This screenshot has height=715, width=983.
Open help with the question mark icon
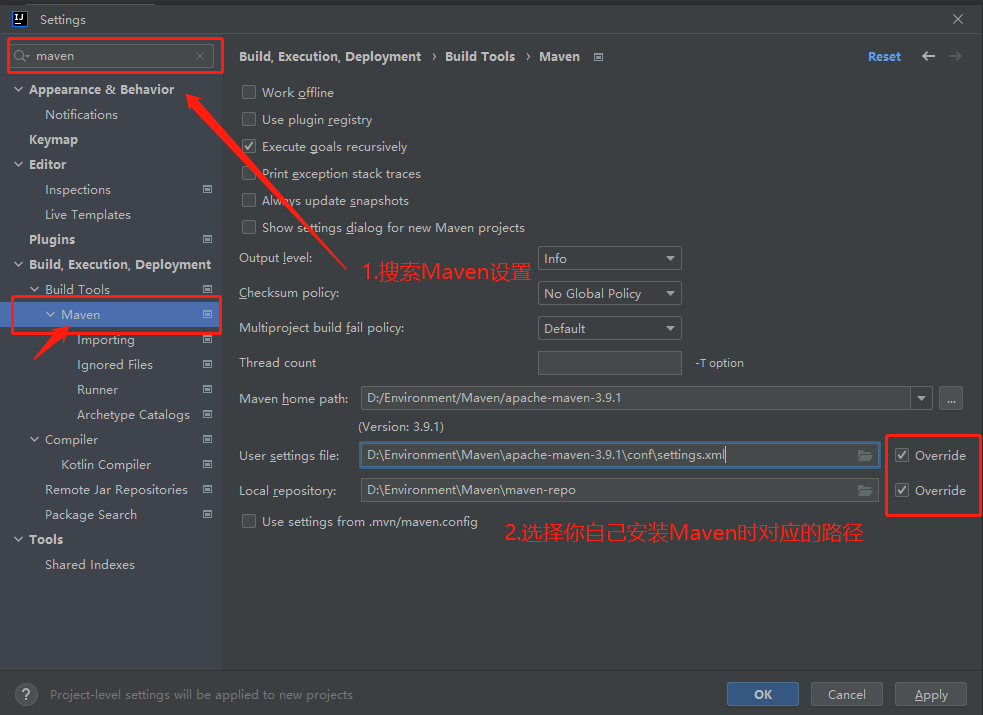26,694
